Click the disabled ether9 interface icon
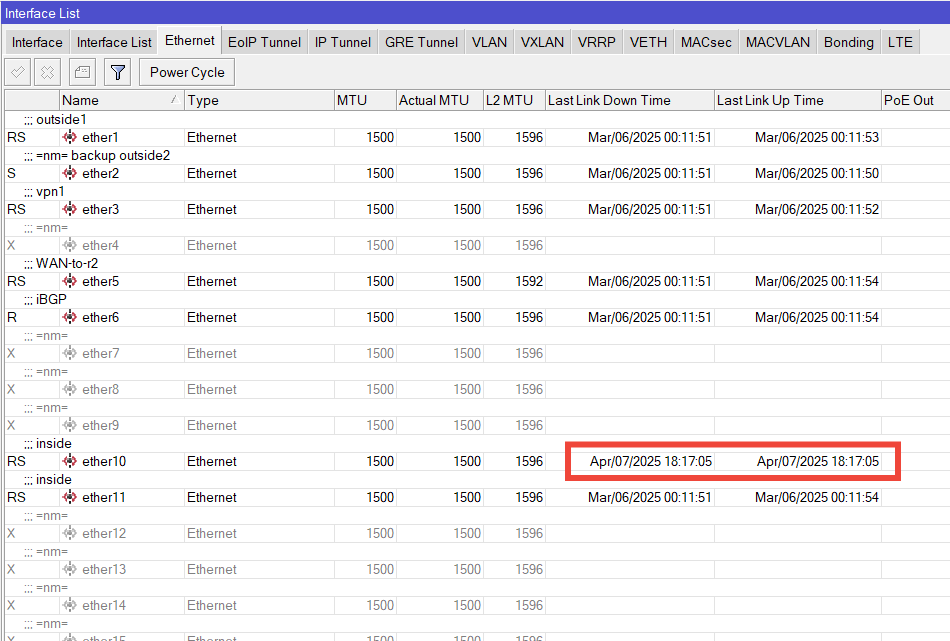 click(x=70, y=425)
